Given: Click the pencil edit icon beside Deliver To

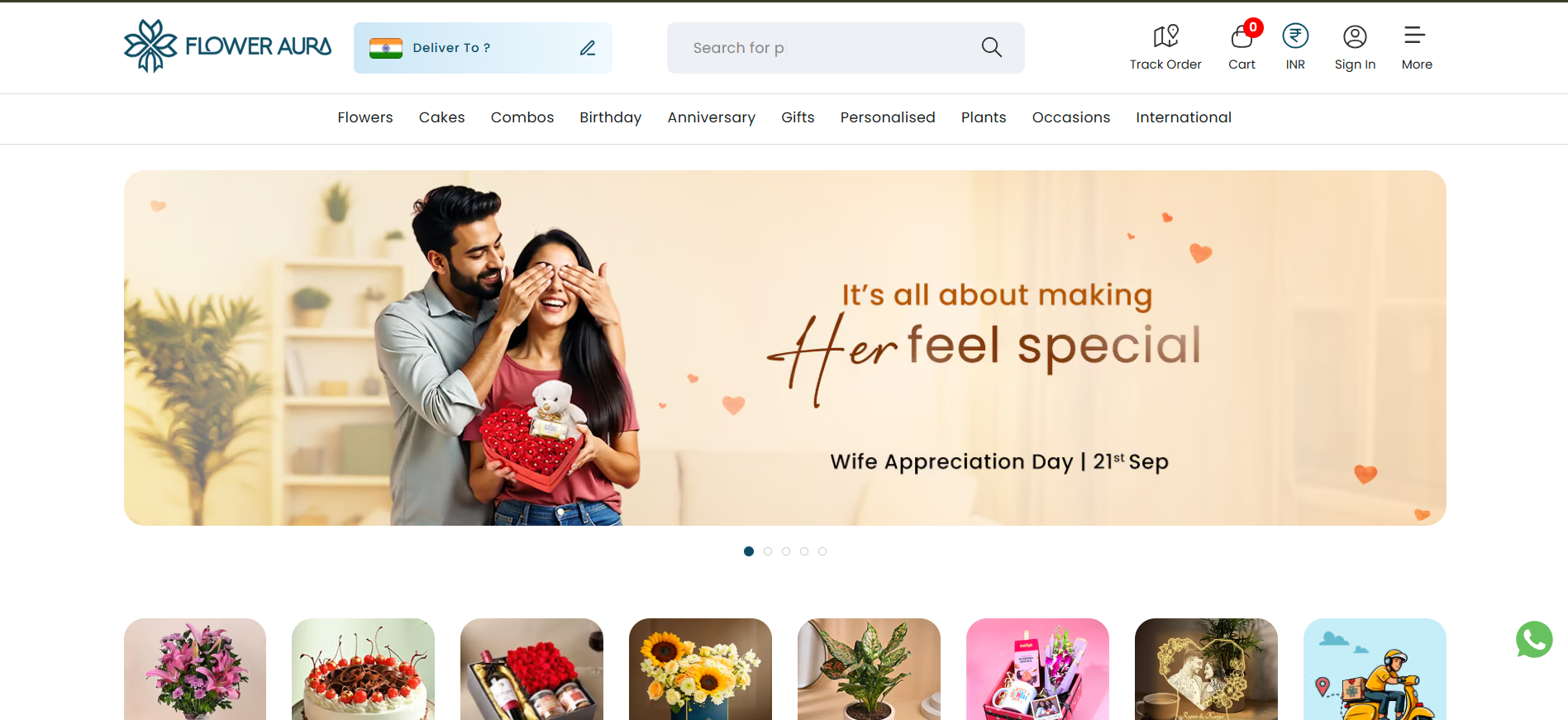Looking at the screenshot, I should point(588,48).
